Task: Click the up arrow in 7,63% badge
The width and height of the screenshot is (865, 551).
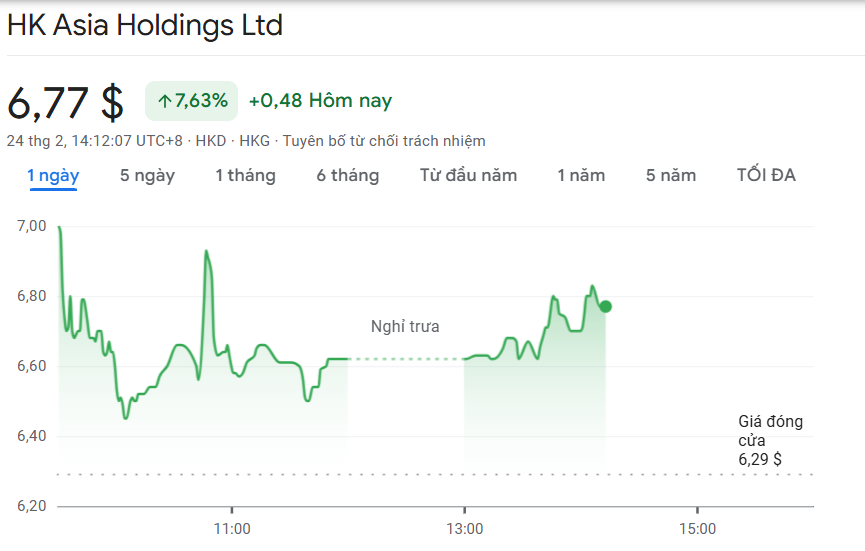Action: point(164,101)
